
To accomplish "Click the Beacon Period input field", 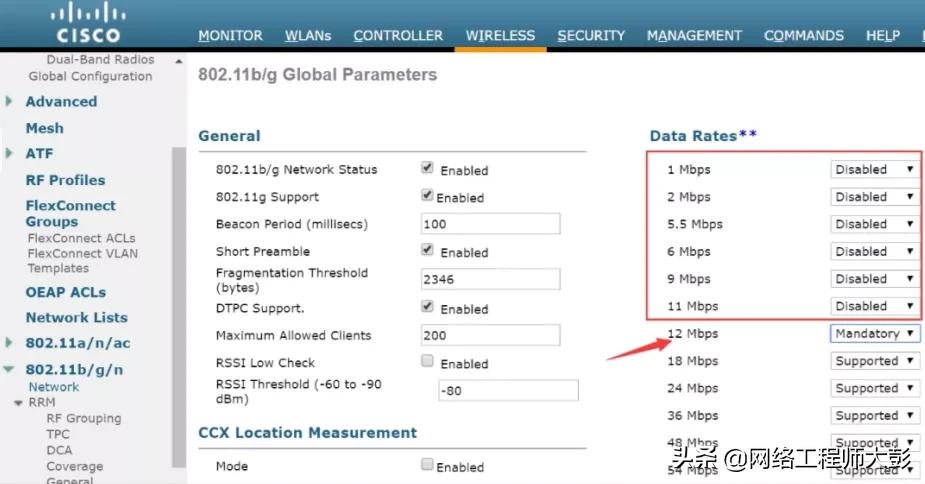I will tap(490, 224).
